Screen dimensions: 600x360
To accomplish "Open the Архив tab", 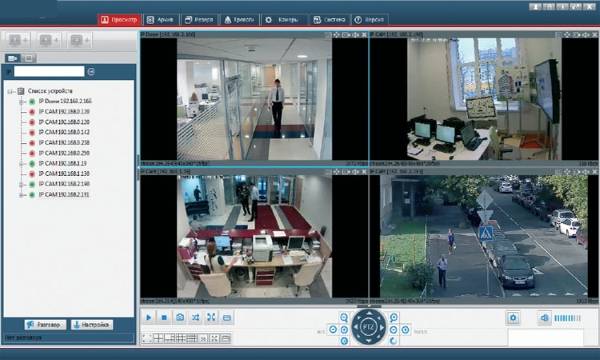I will click(161, 20).
